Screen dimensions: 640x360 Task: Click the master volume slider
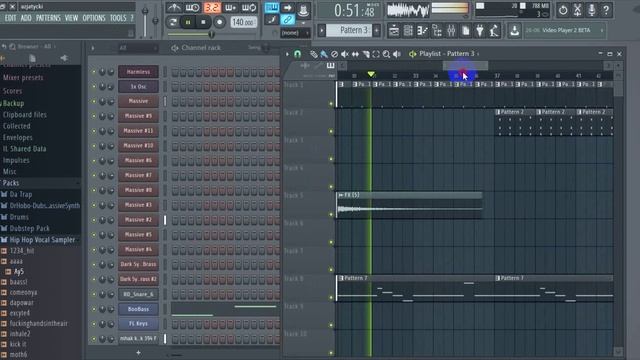(x=145, y=21)
